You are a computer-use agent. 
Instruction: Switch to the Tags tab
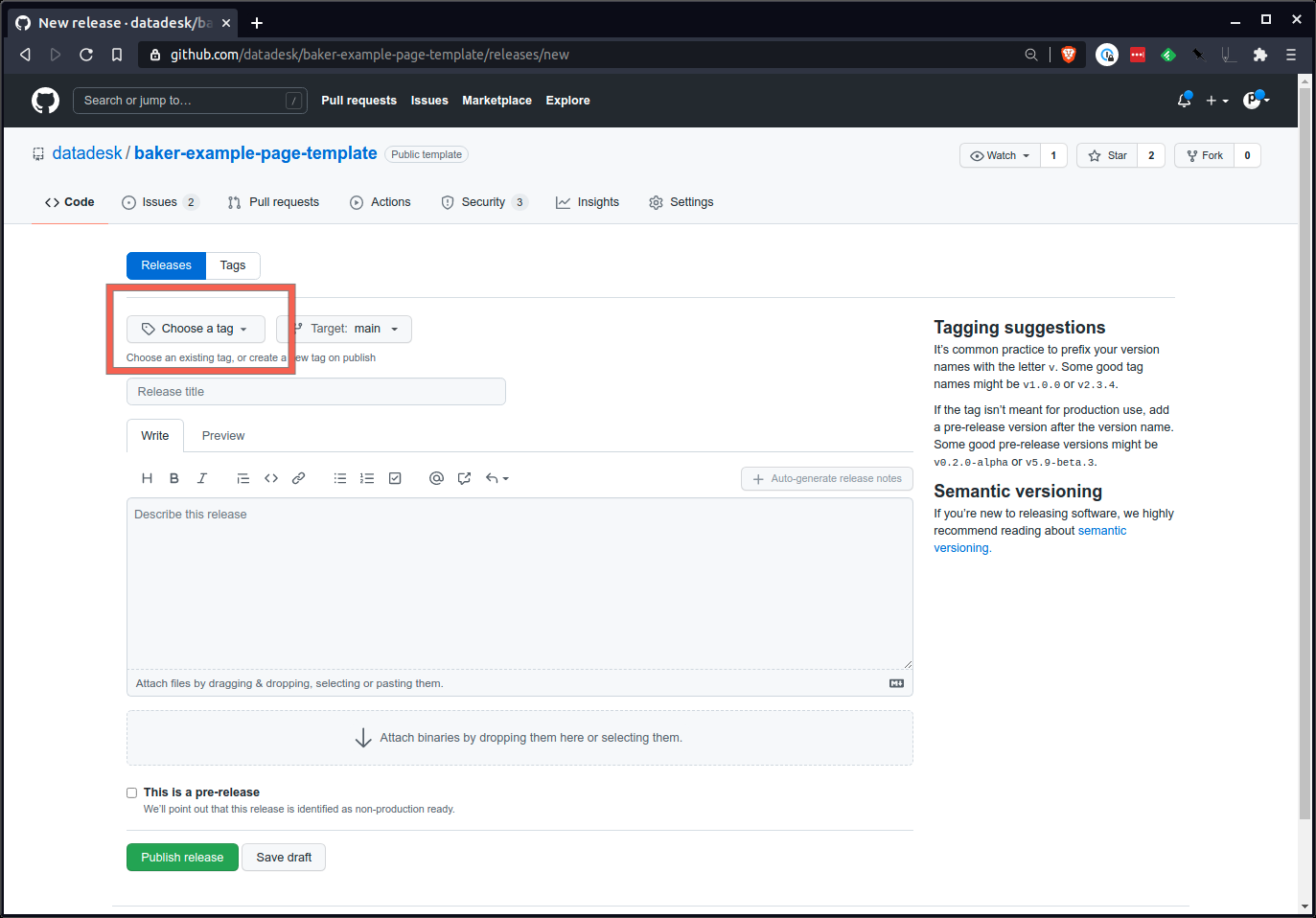pos(233,265)
